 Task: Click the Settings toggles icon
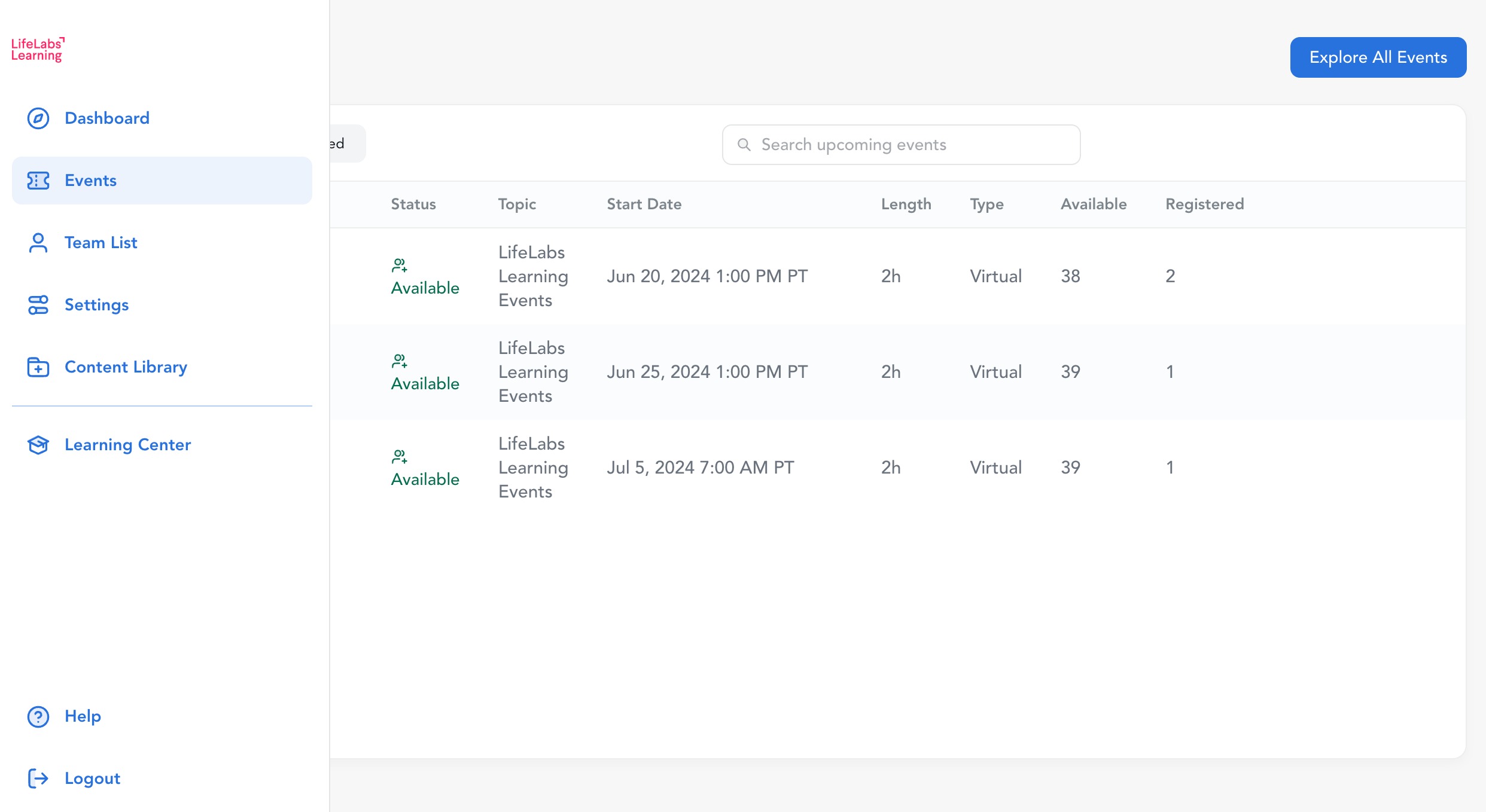(38, 305)
